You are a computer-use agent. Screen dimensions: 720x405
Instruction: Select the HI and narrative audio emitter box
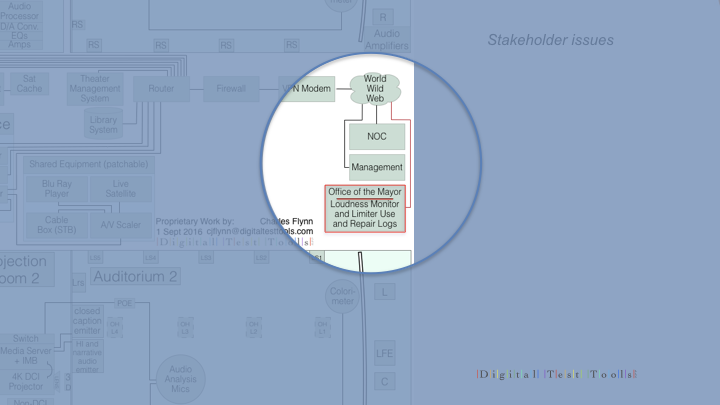point(87,357)
